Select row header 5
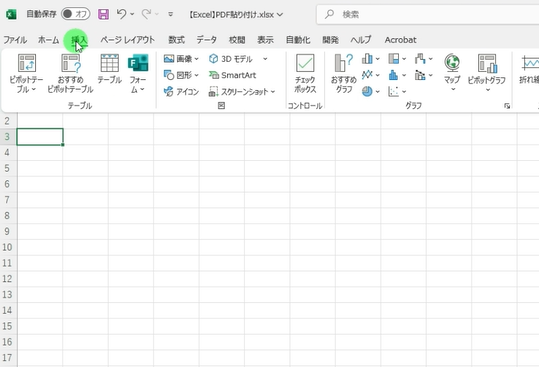 [7, 168]
